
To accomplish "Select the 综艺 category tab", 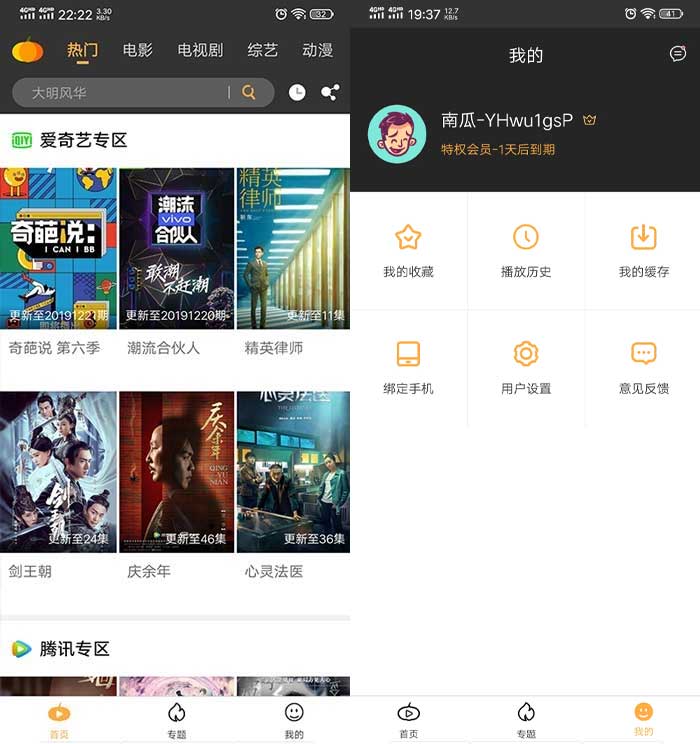I will 263,50.
